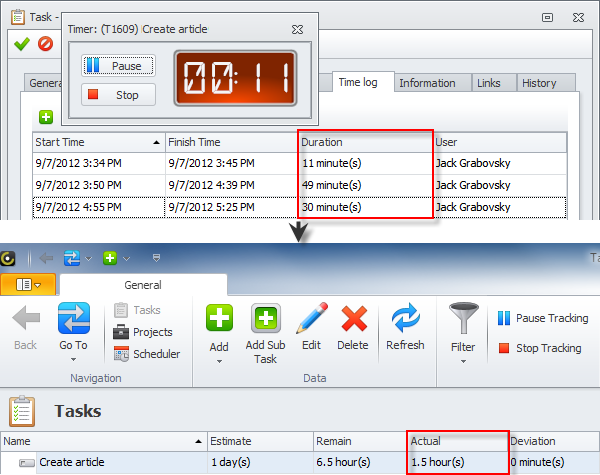Sort by the Duration column header
This screenshot has height=475, width=600.
(x=365, y=142)
